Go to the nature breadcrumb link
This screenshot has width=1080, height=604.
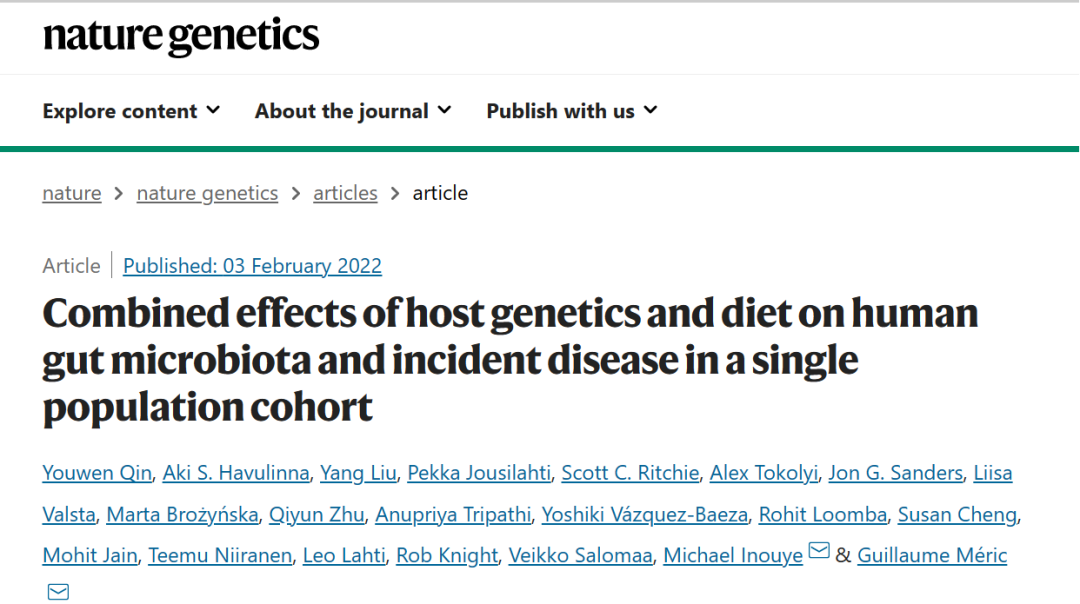coord(71,193)
